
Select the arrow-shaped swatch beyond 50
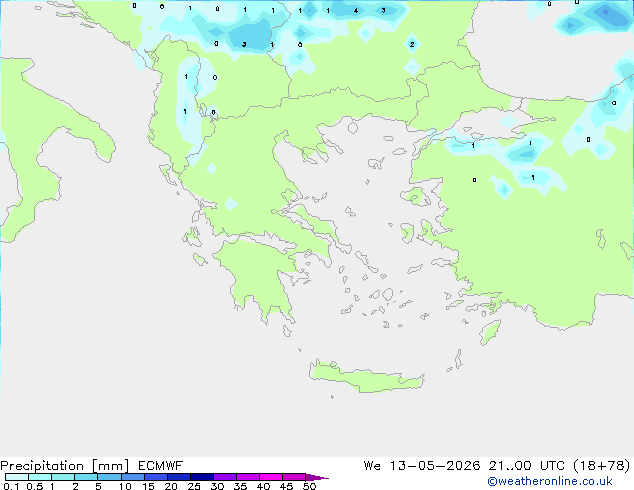[x=316, y=477]
